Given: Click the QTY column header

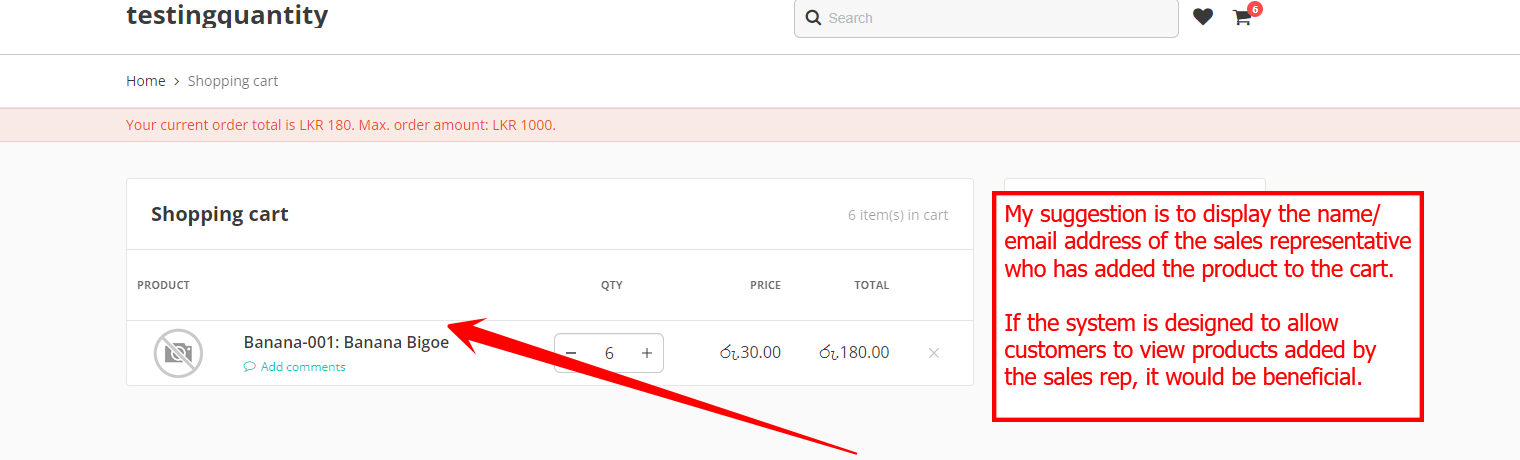Looking at the screenshot, I should coord(611,285).
